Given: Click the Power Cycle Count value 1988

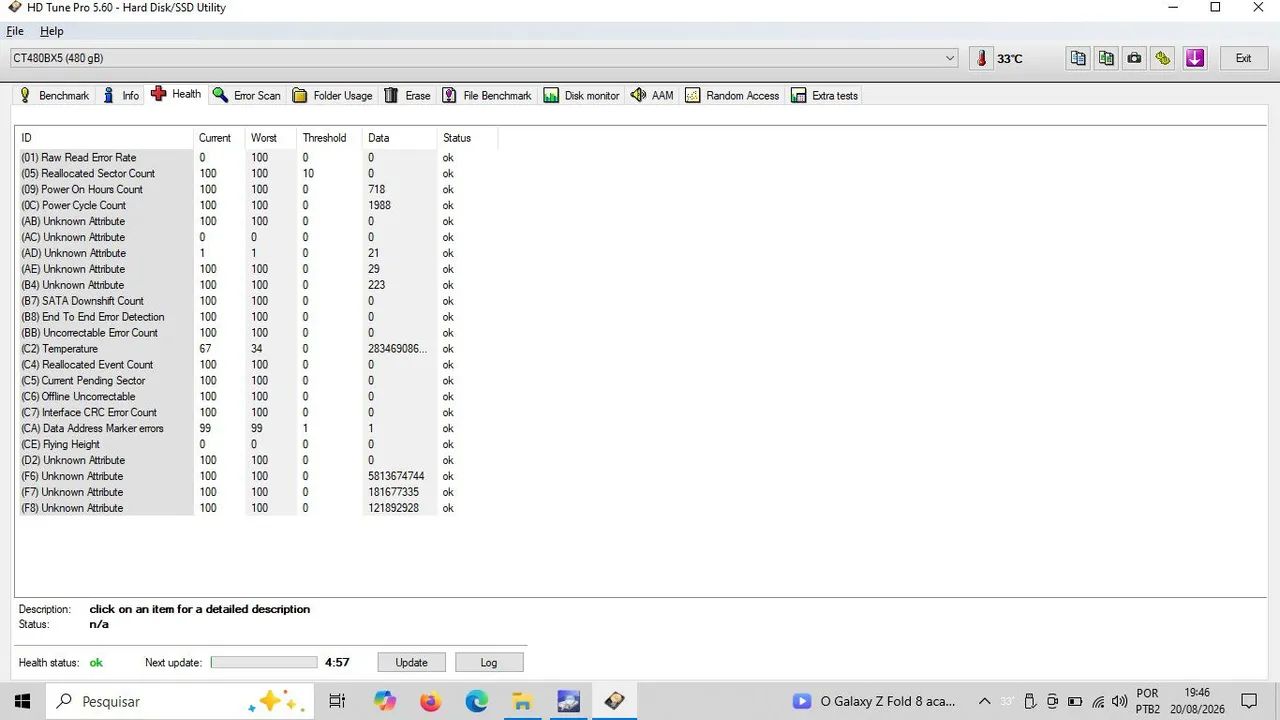Looking at the screenshot, I should click(x=379, y=206).
